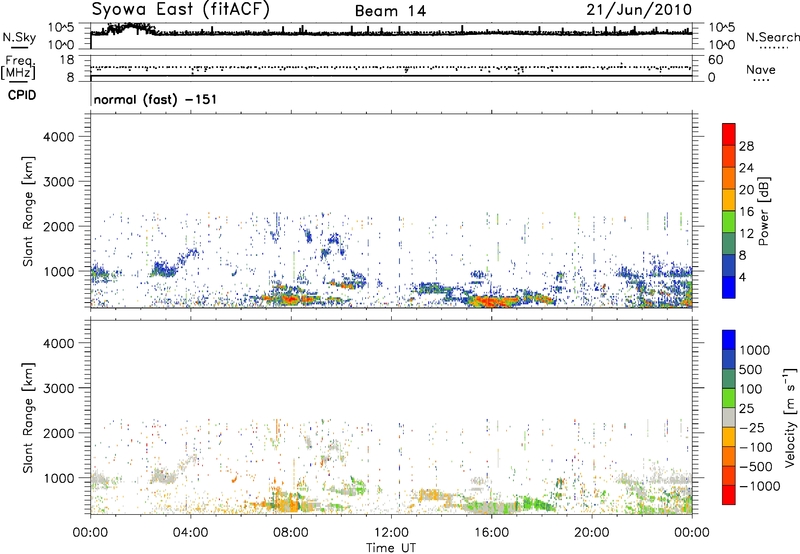Click the '12:00' time axis label

(x=391, y=533)
